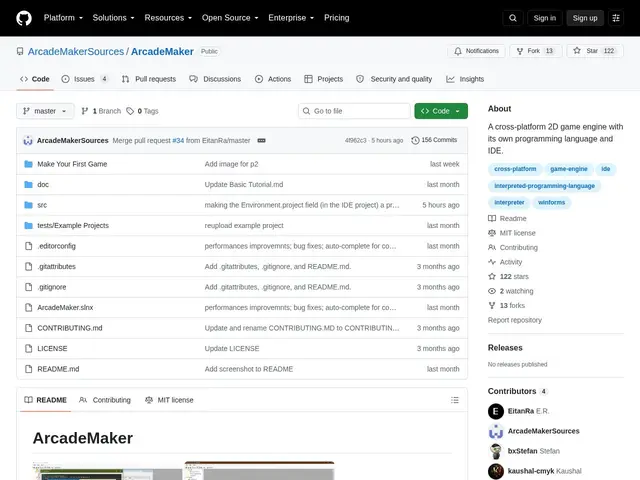Click the eye icon beside 2 watching
This screenshot has width=640, height=480.
coord(492,291)
